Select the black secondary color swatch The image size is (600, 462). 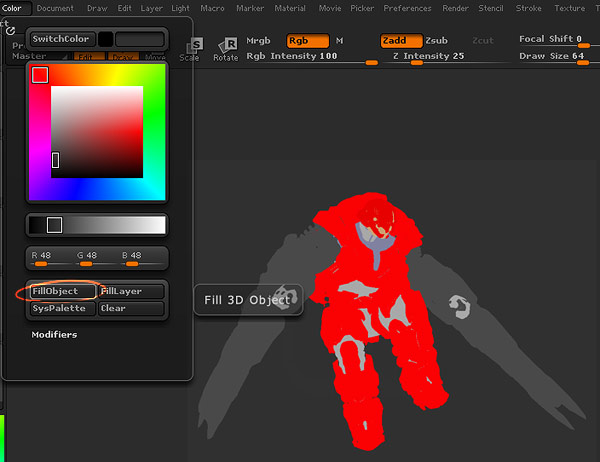(105, 39)
